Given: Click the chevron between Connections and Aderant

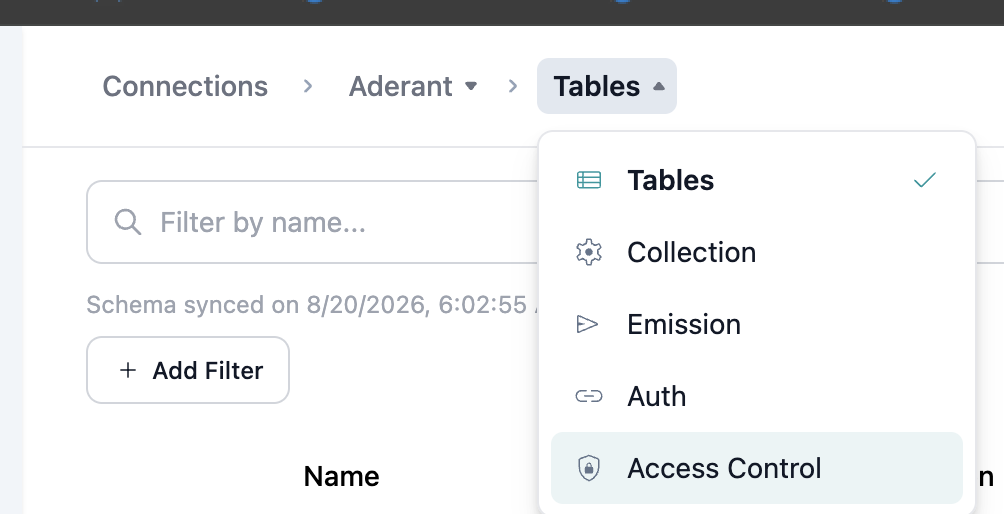Looking at the screenshot, I should pyautogui.click(x=308, y=86).
